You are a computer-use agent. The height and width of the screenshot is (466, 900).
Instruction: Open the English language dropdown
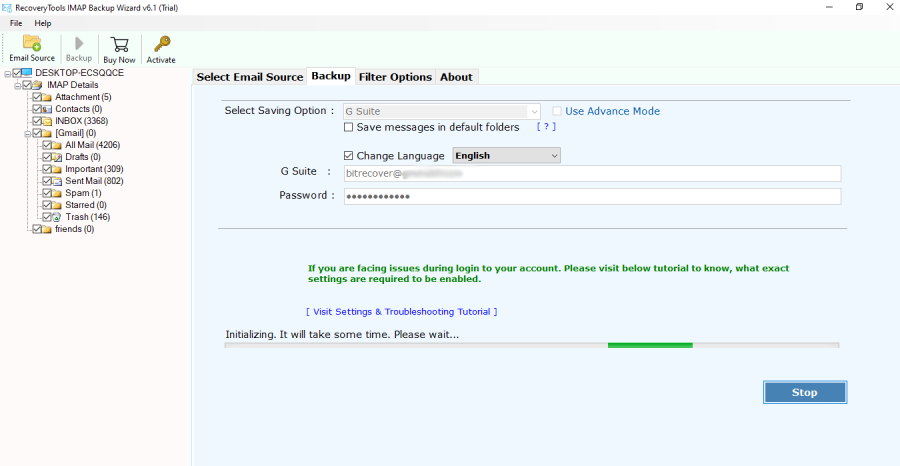point(506,156)
